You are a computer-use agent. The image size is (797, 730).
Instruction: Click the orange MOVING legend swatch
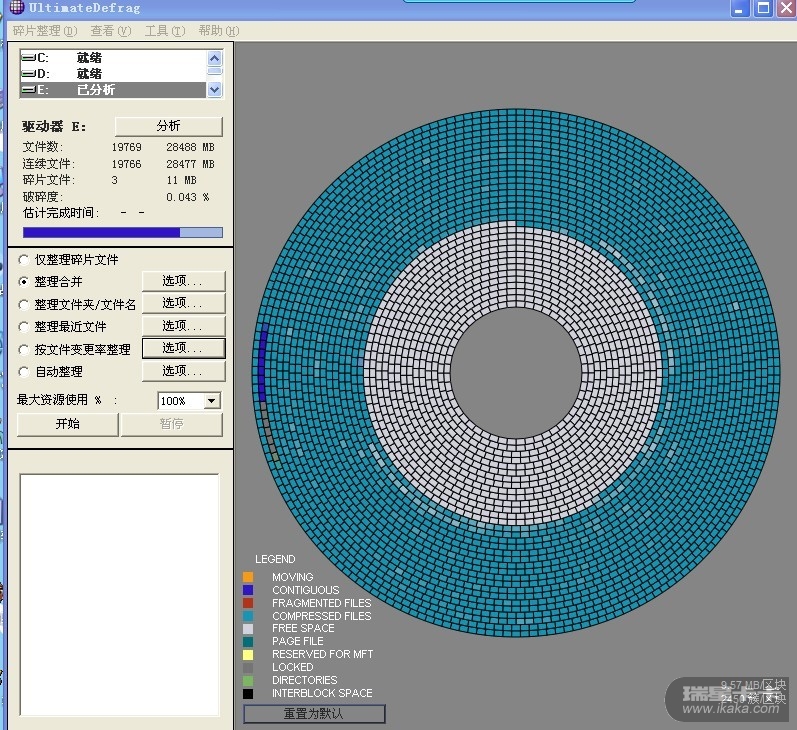(x=248, y=577)
